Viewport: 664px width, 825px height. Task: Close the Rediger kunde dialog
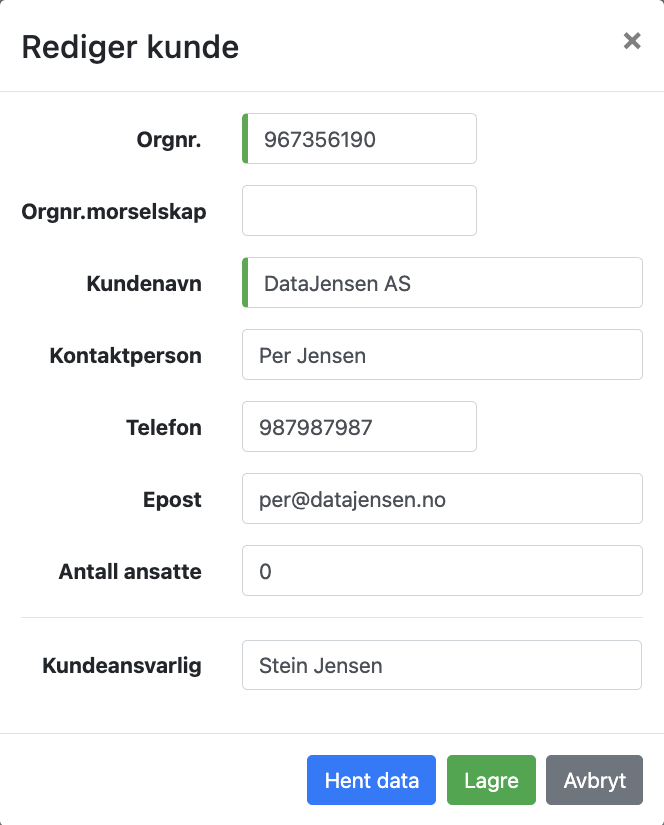pos(631,41)
